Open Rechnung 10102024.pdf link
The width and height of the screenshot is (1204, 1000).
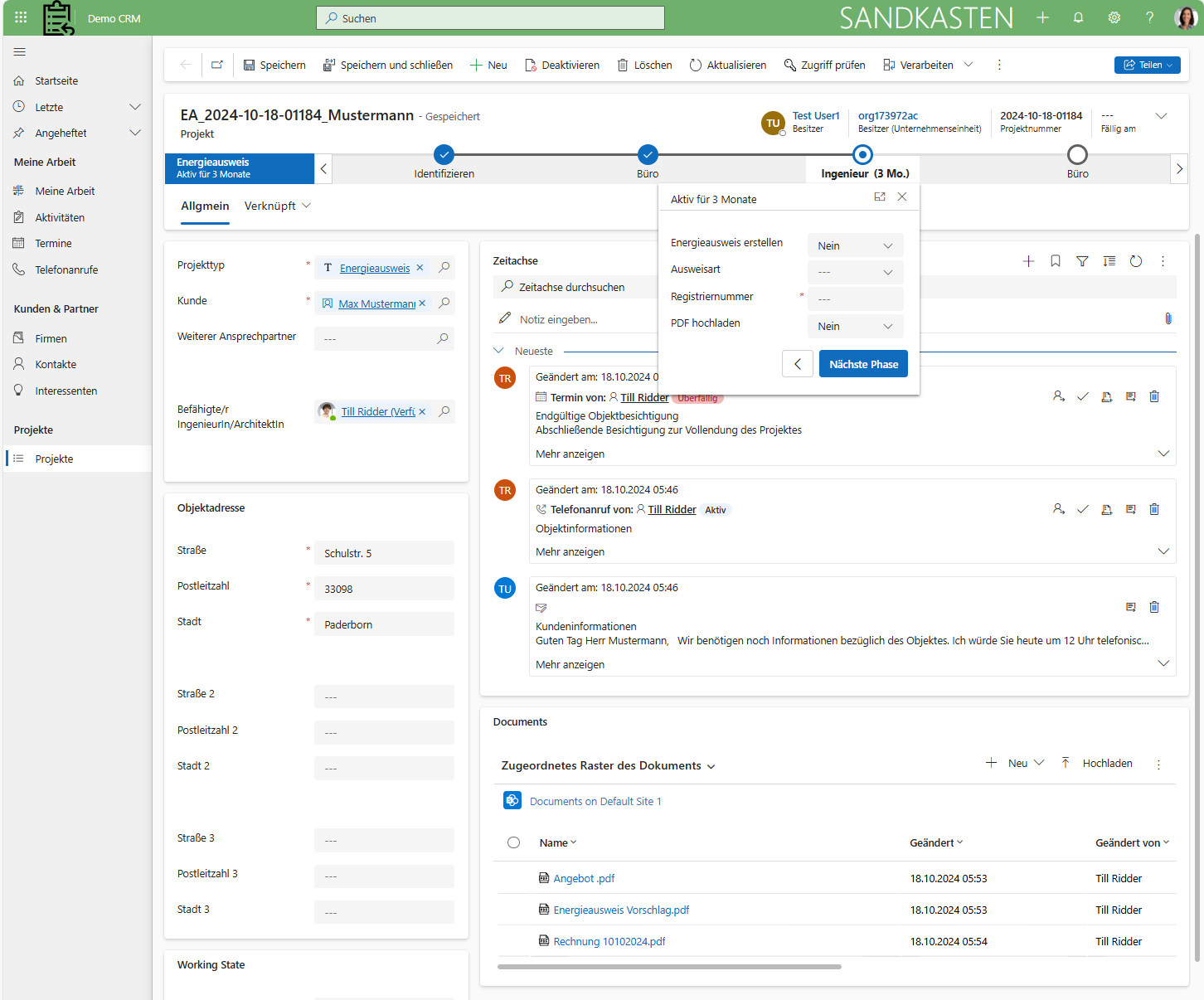pos(609,941)
